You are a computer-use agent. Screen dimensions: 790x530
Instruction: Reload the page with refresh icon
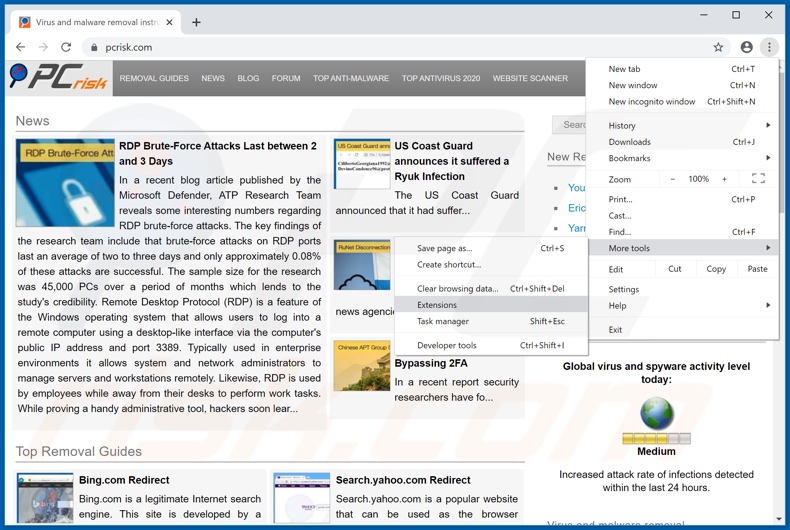coord(66,47)
